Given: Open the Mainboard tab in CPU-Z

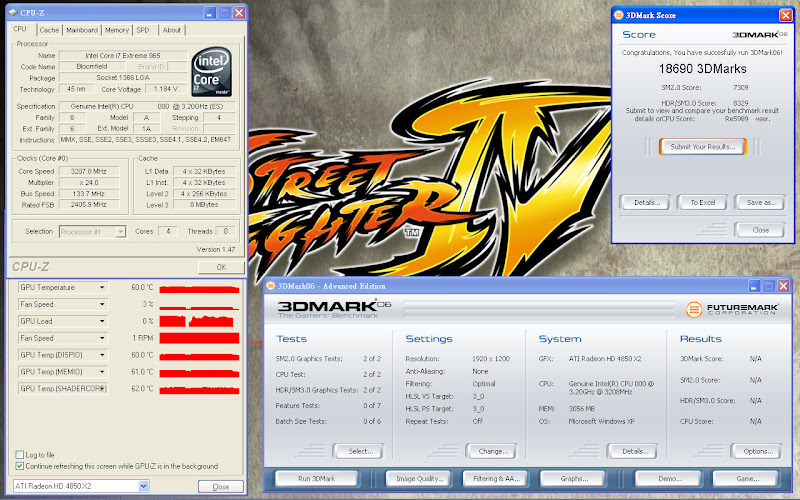Looking at the screenshot, I should click(82, 30).
